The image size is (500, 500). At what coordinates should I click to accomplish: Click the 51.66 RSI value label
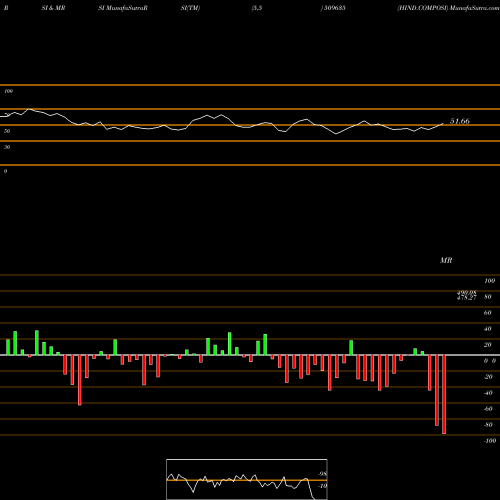(460, 121)
